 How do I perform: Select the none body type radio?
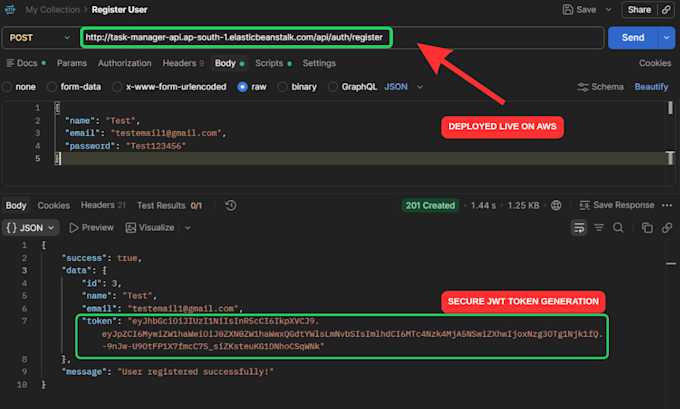click(x=7, y=87)
